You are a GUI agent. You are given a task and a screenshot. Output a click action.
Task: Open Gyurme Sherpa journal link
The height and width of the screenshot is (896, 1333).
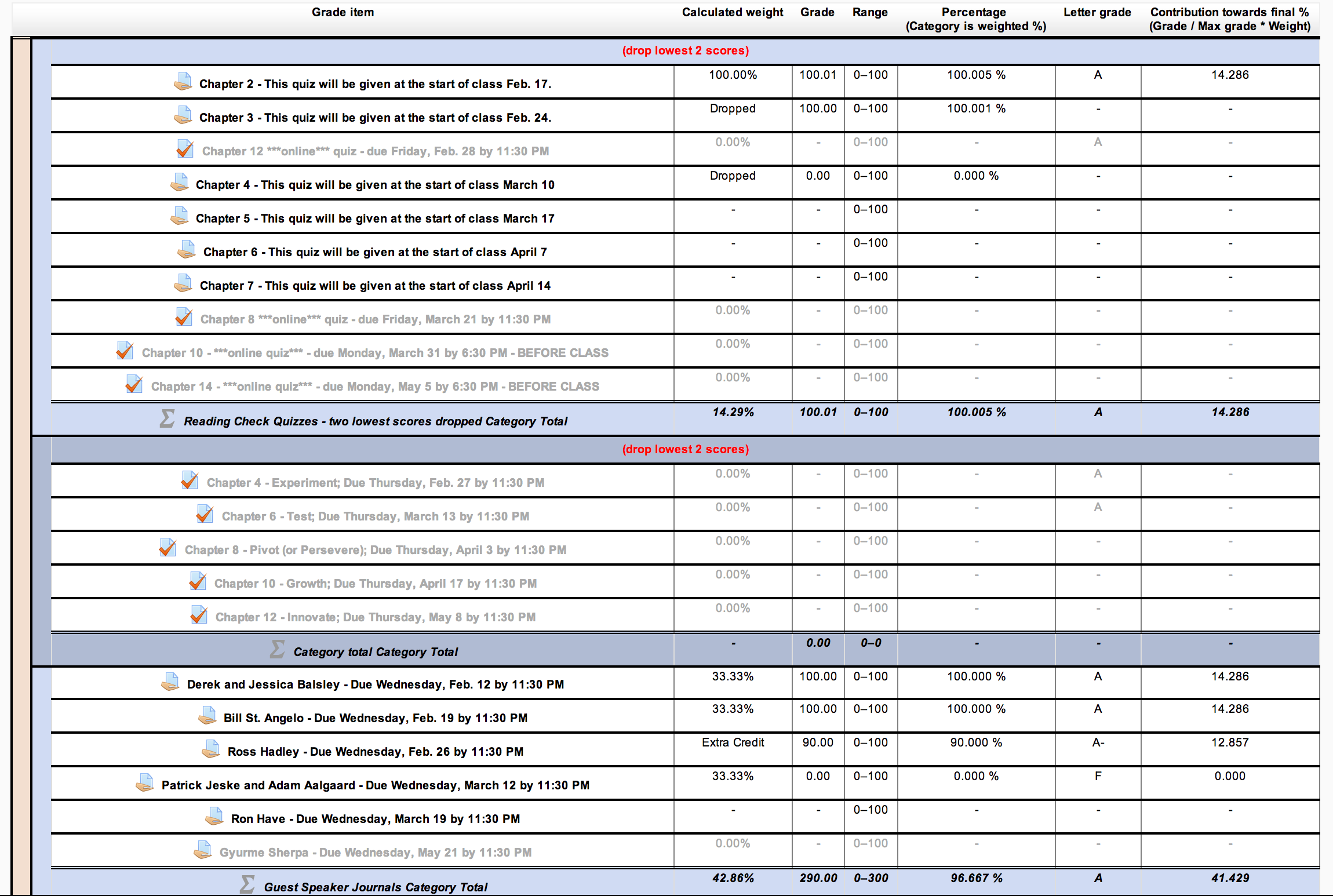(375, 853)
